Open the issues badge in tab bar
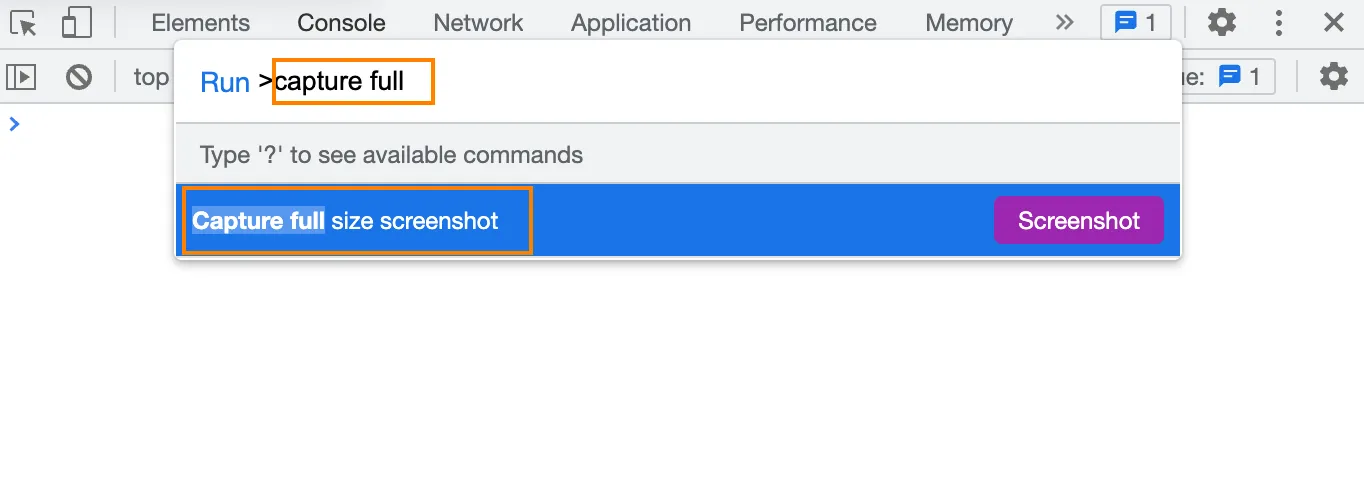This screenshot has height=500, width=1364. pos(1136,22)
